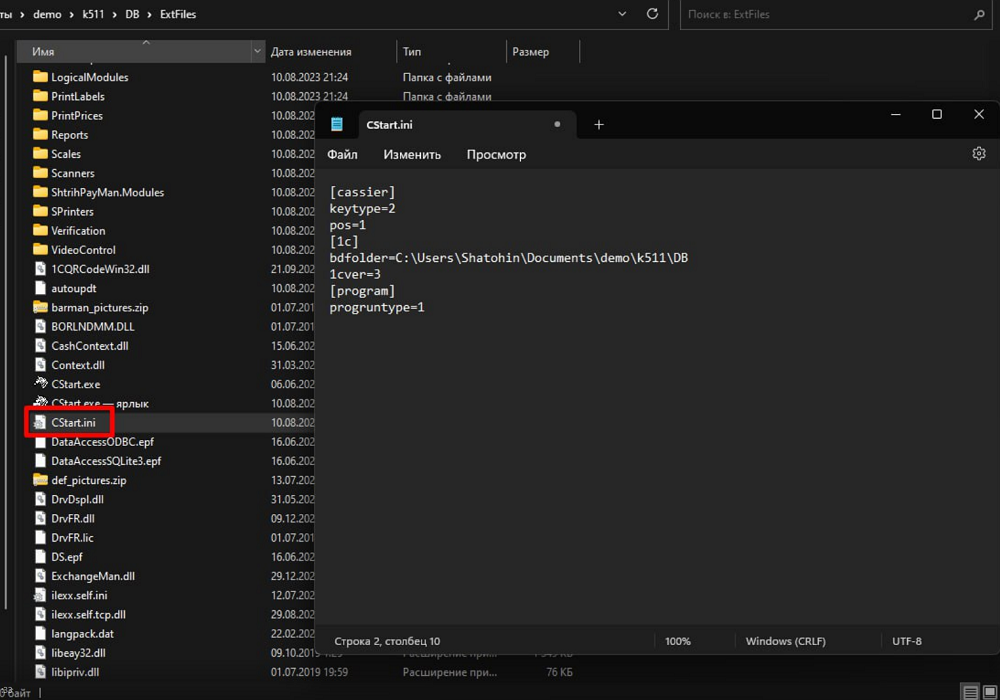The image size is (1000, 700).
Task: Select the DataAccessSQLite3.epf file
Action: (106, 461)
